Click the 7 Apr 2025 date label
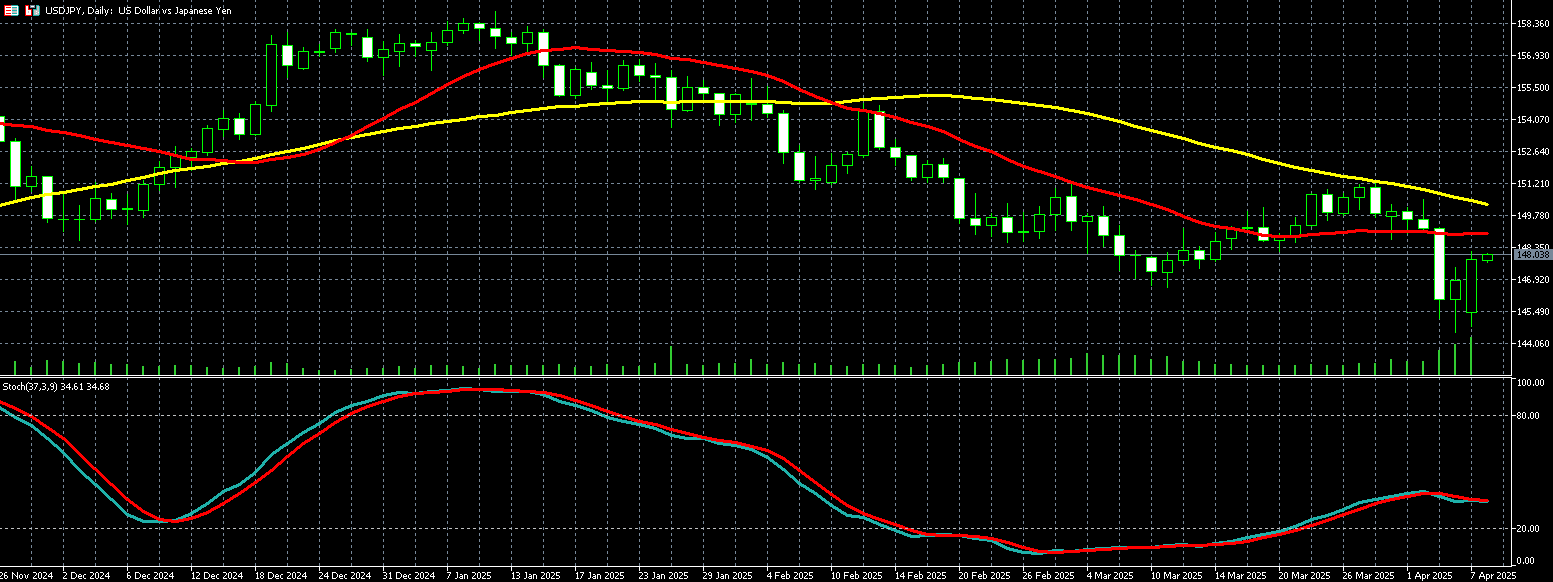 pos(1488,576)
